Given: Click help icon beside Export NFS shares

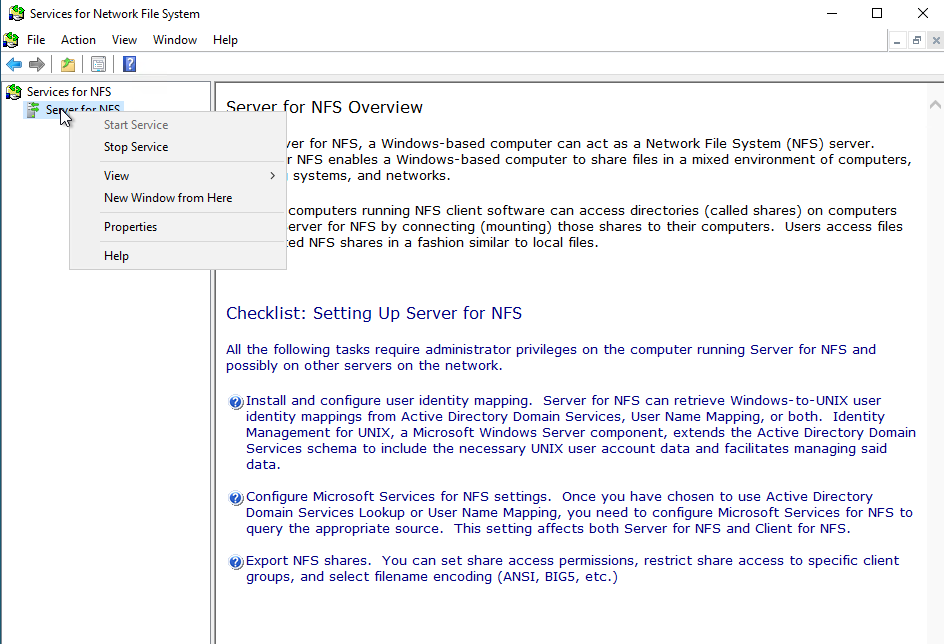Looking at the screenshot, I should point(235,562).
